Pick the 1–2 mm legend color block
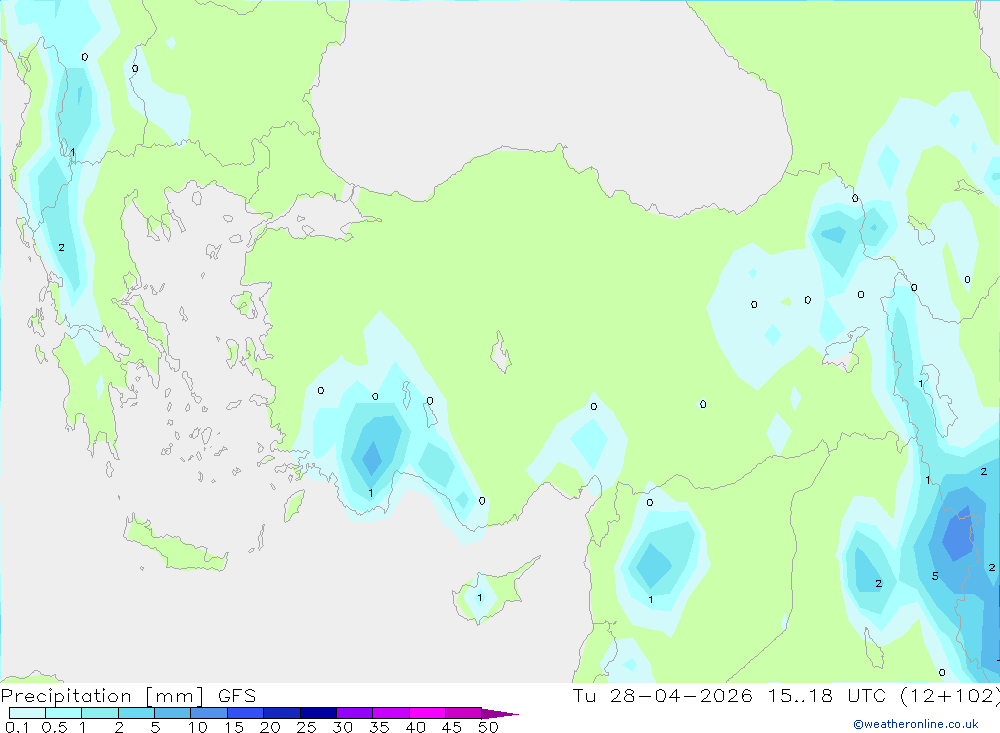The height and width of the screenshot is (733, 1000). click(99, 713)
